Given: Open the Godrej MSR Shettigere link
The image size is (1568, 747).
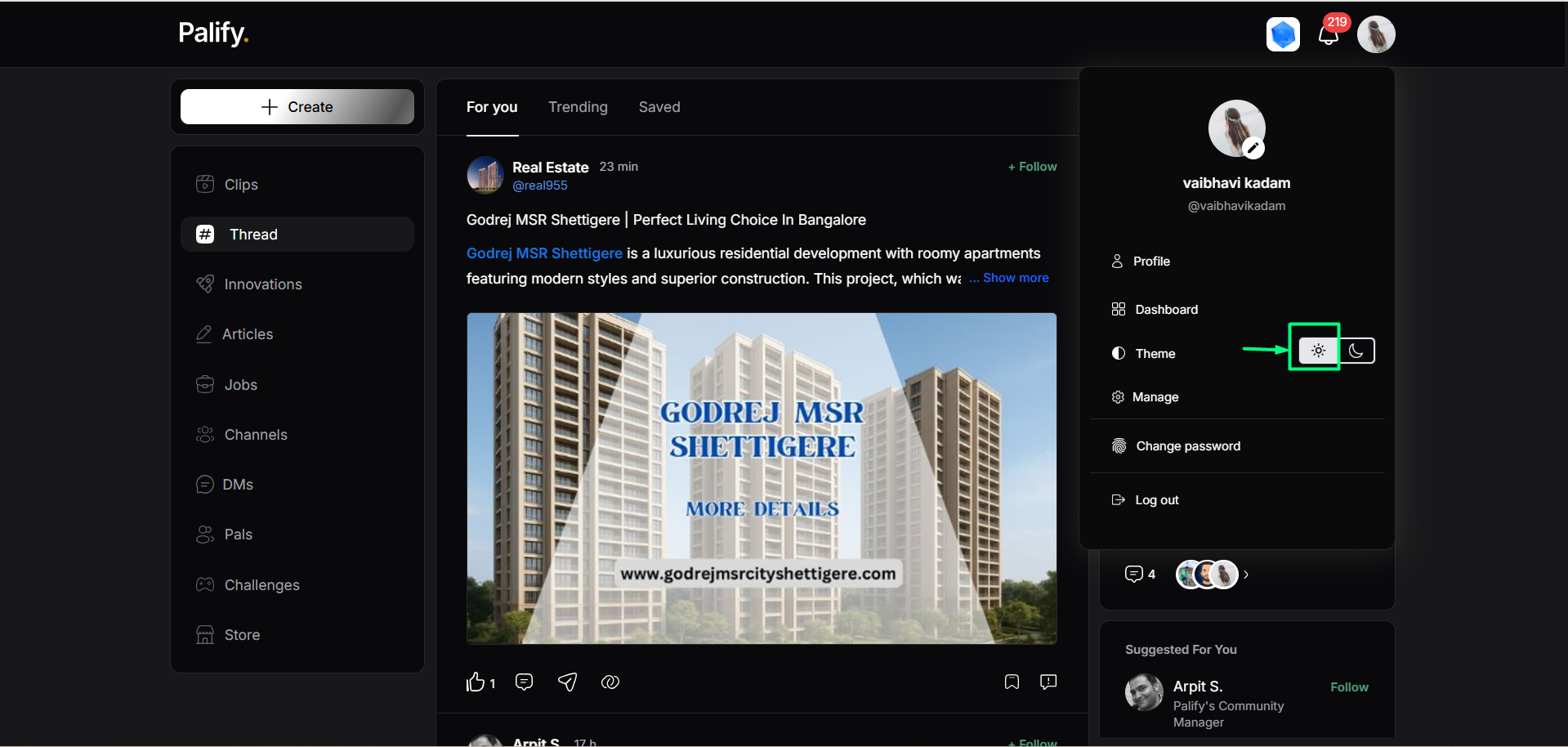Looking at the screenshot, I should click(x=544, y=253).
